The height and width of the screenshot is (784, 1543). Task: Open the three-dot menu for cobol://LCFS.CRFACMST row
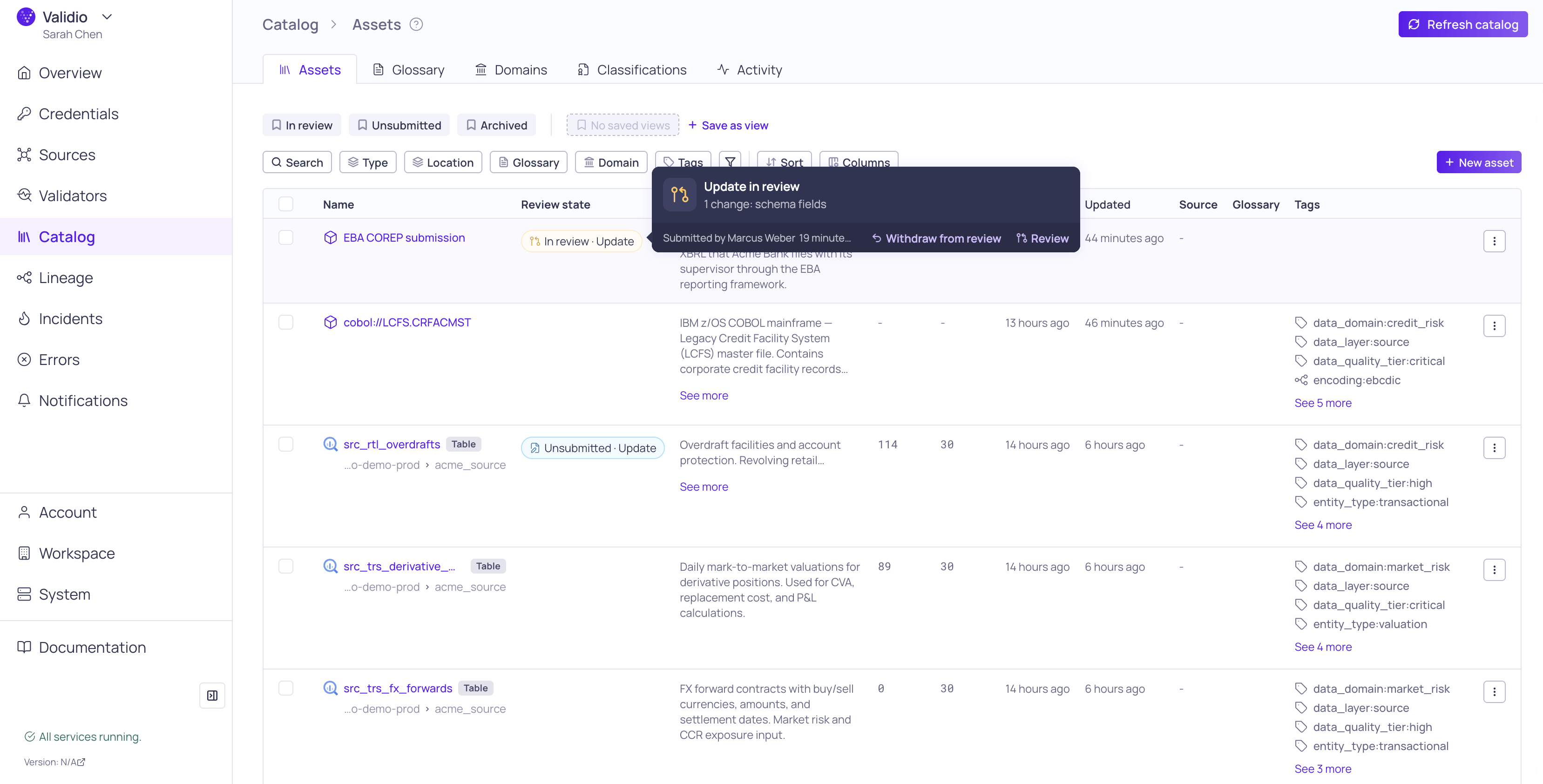point(1494,326)
